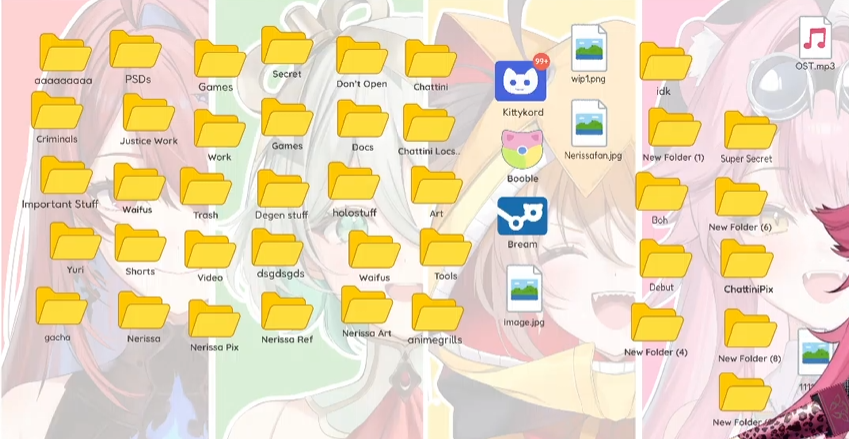
Task: Open the Important Stuff folder
Action: pos(66,175)
